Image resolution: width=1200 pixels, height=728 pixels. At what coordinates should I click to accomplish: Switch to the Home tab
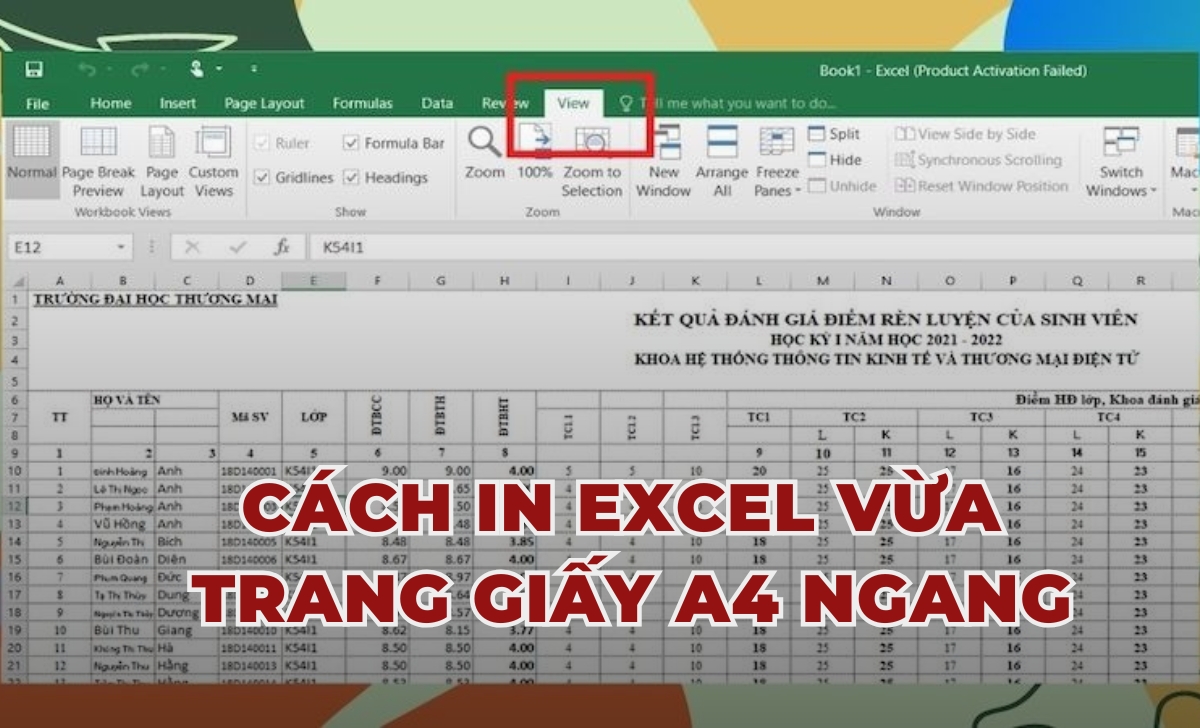click(x=111, y=103)
